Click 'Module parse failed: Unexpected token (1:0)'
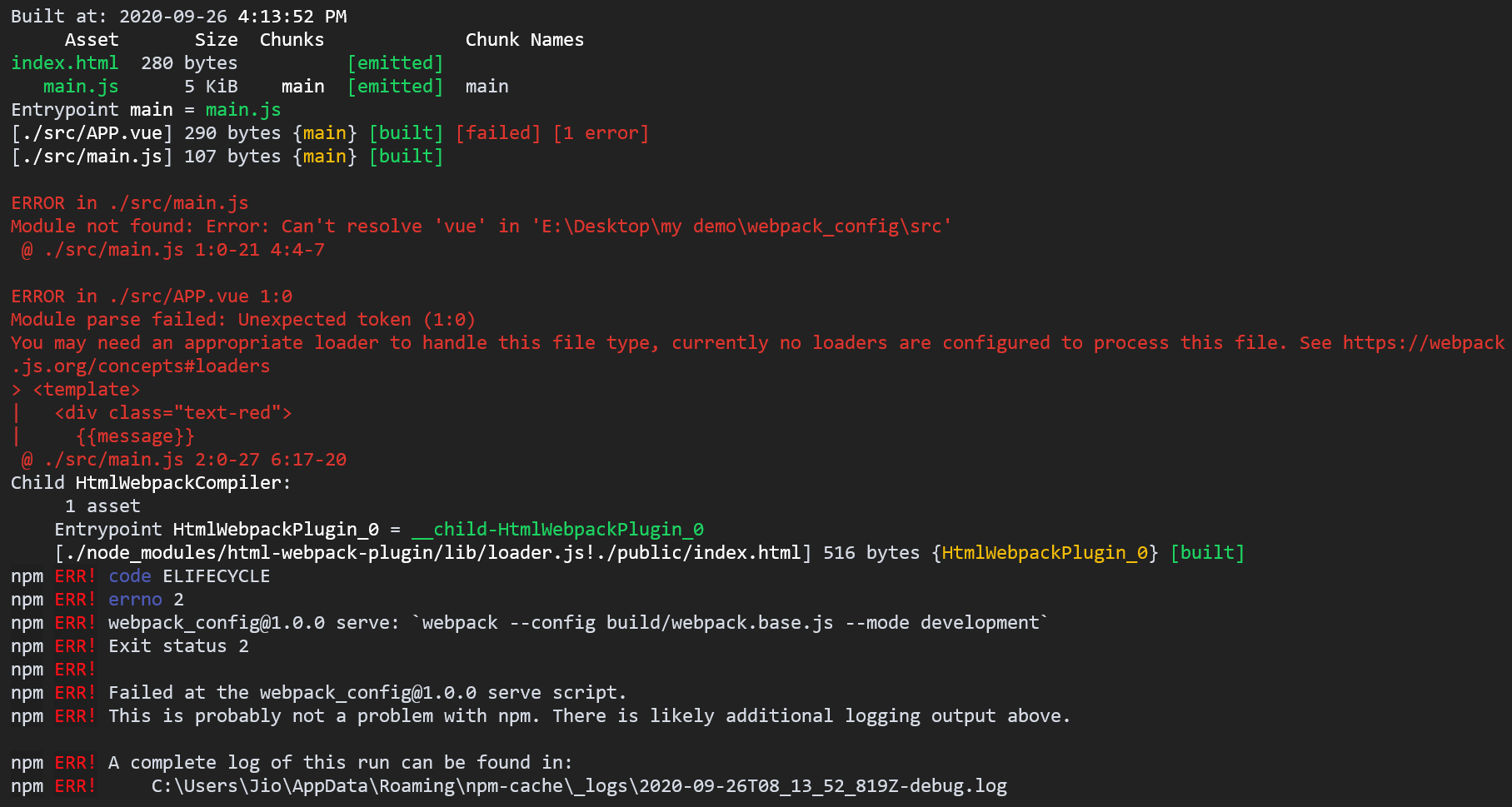 point(243,320)
